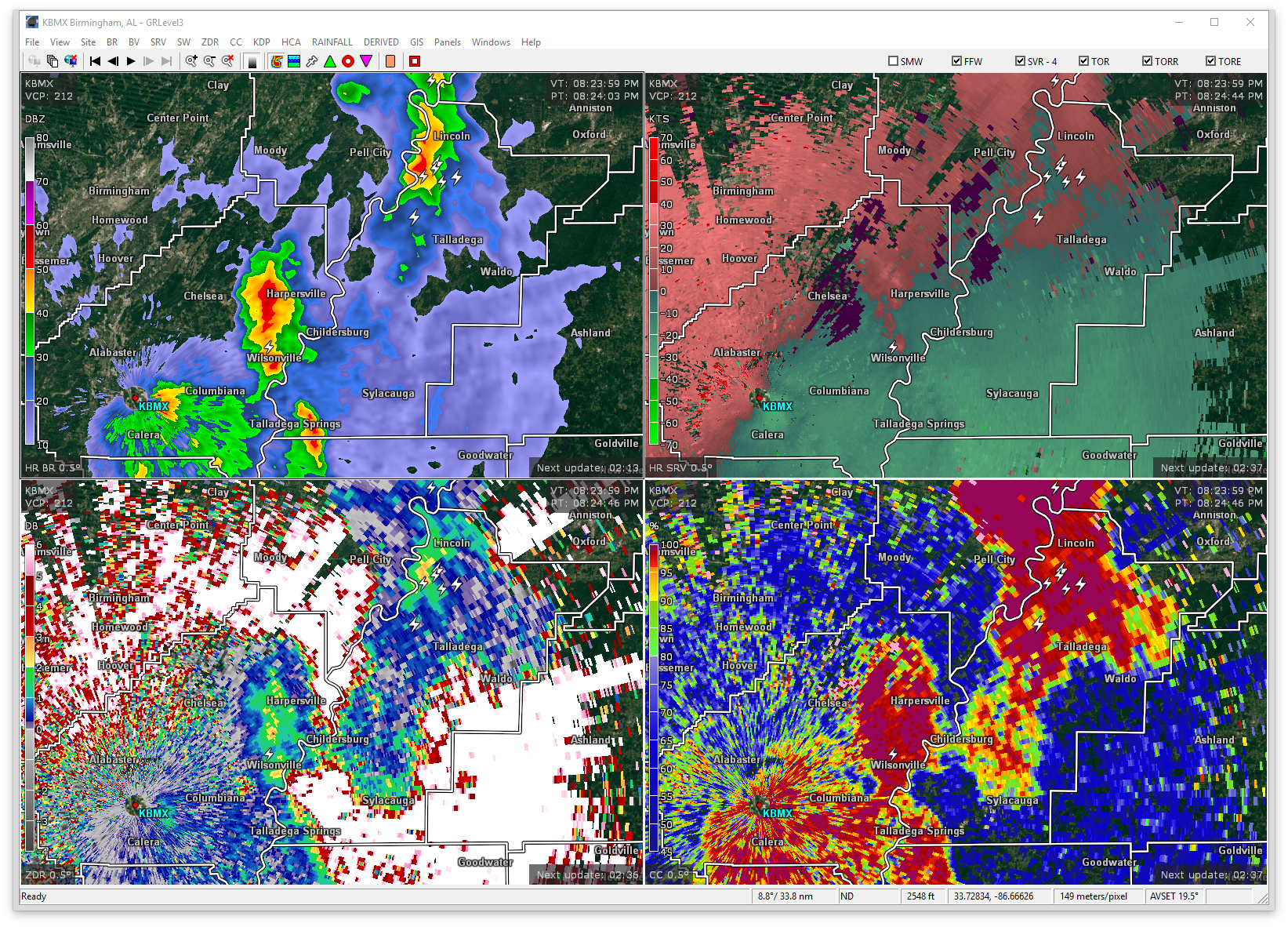Viewport: 1288px width, 927px height.
Task: Click the AVSET 19.5° status bar field
Action: click(x=1174, y=896)
